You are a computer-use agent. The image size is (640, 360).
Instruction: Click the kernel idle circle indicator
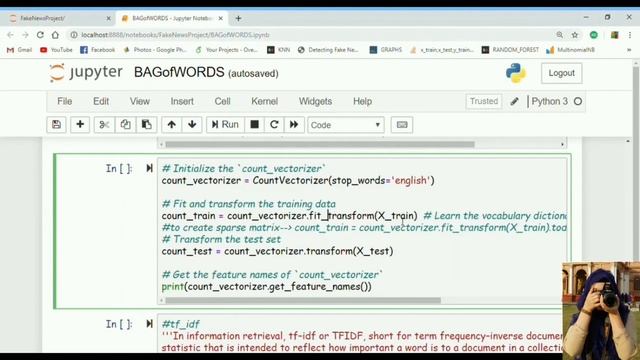[x=578, y=101]
